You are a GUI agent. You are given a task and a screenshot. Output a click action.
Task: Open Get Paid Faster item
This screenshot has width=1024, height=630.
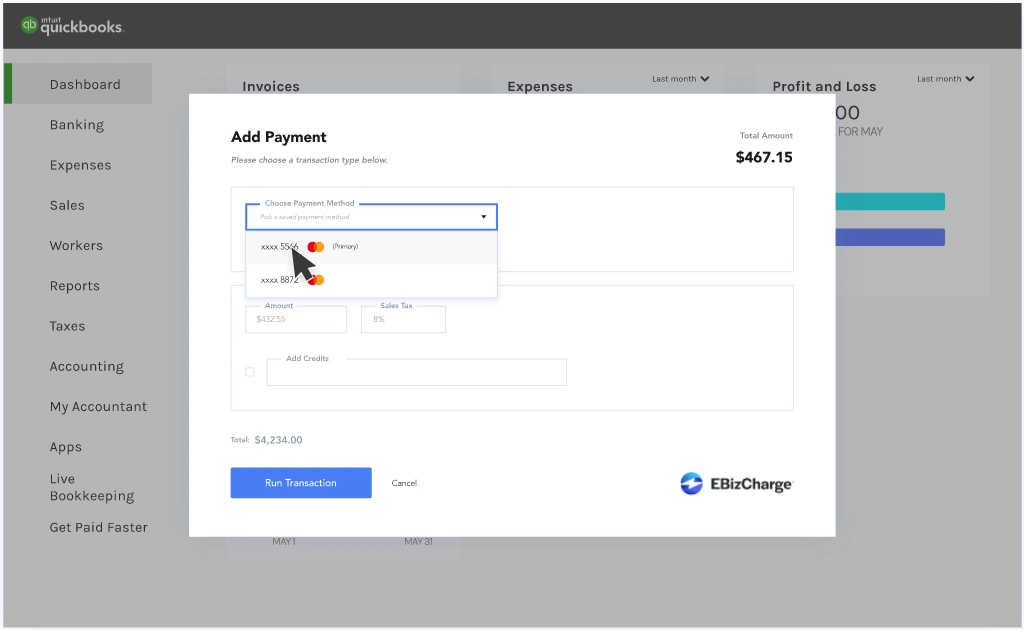click(x=99, y=528)
